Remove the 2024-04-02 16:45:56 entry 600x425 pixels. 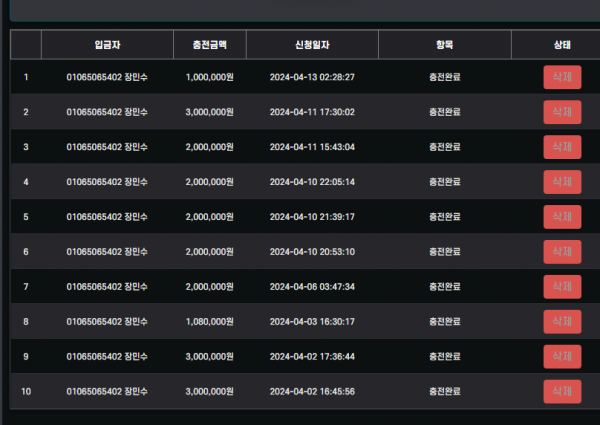click(x=562, y=391)
